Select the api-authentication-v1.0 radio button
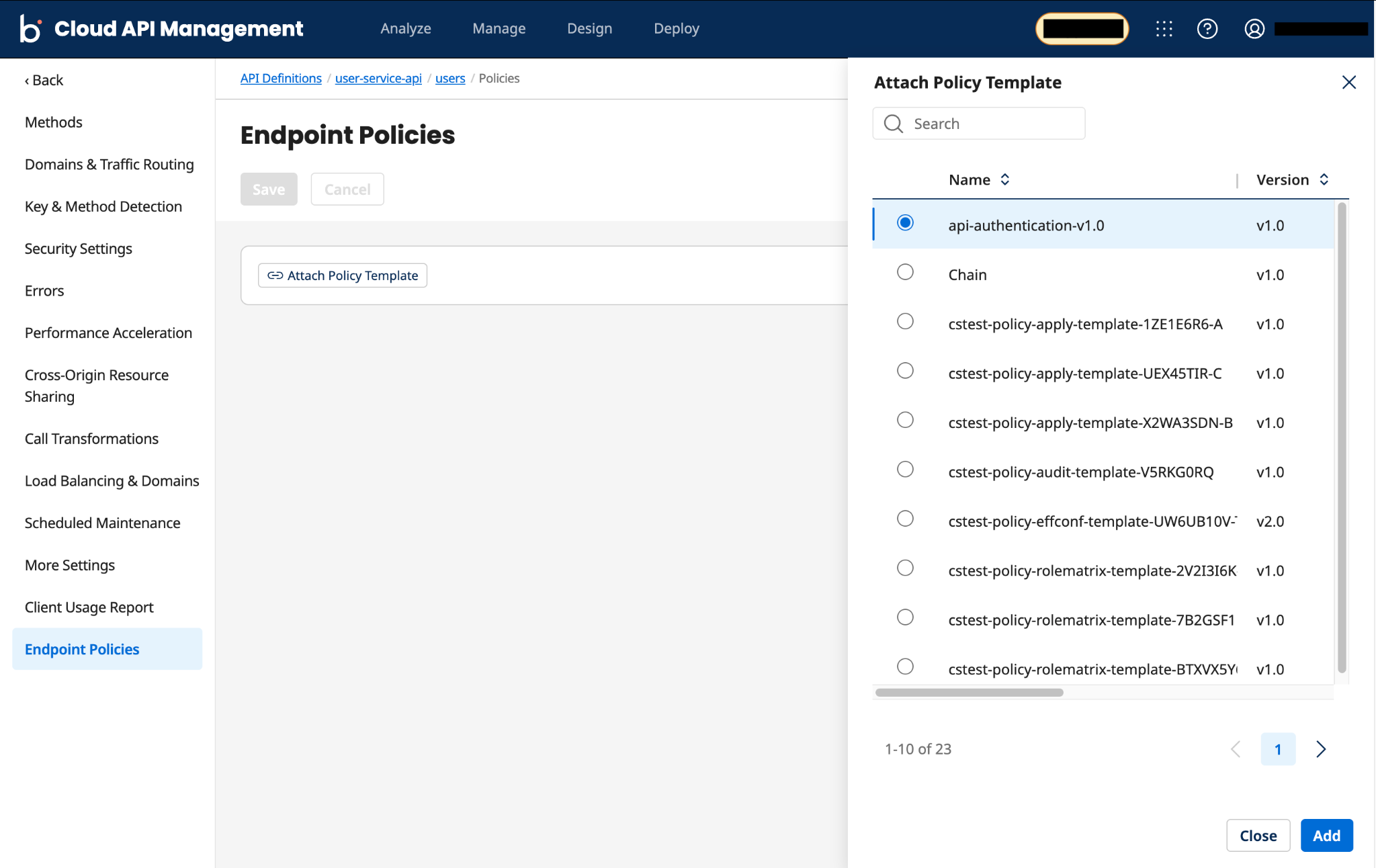 (x=905, y=222)
